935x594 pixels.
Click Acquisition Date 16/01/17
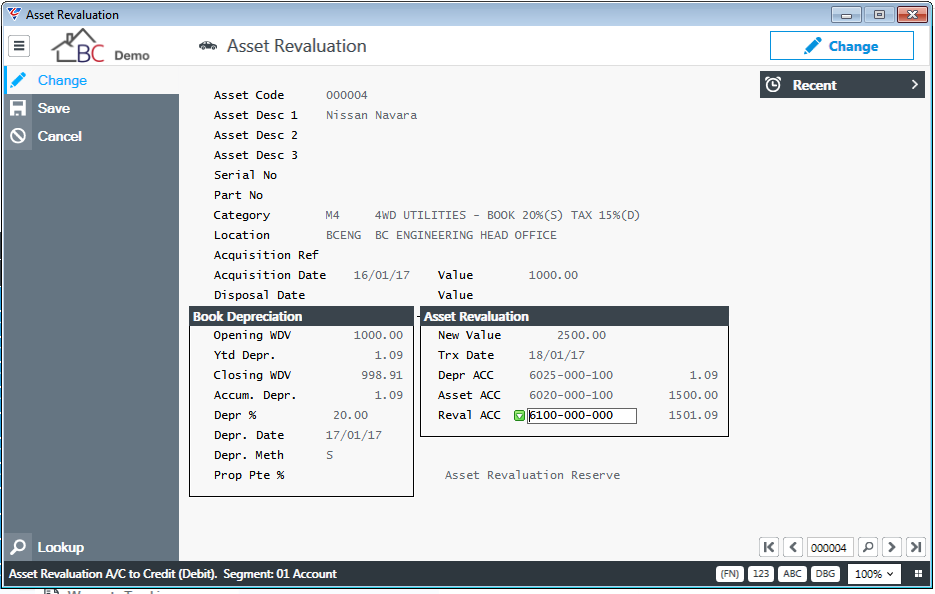pyautogui.click(x=382, y=275)
